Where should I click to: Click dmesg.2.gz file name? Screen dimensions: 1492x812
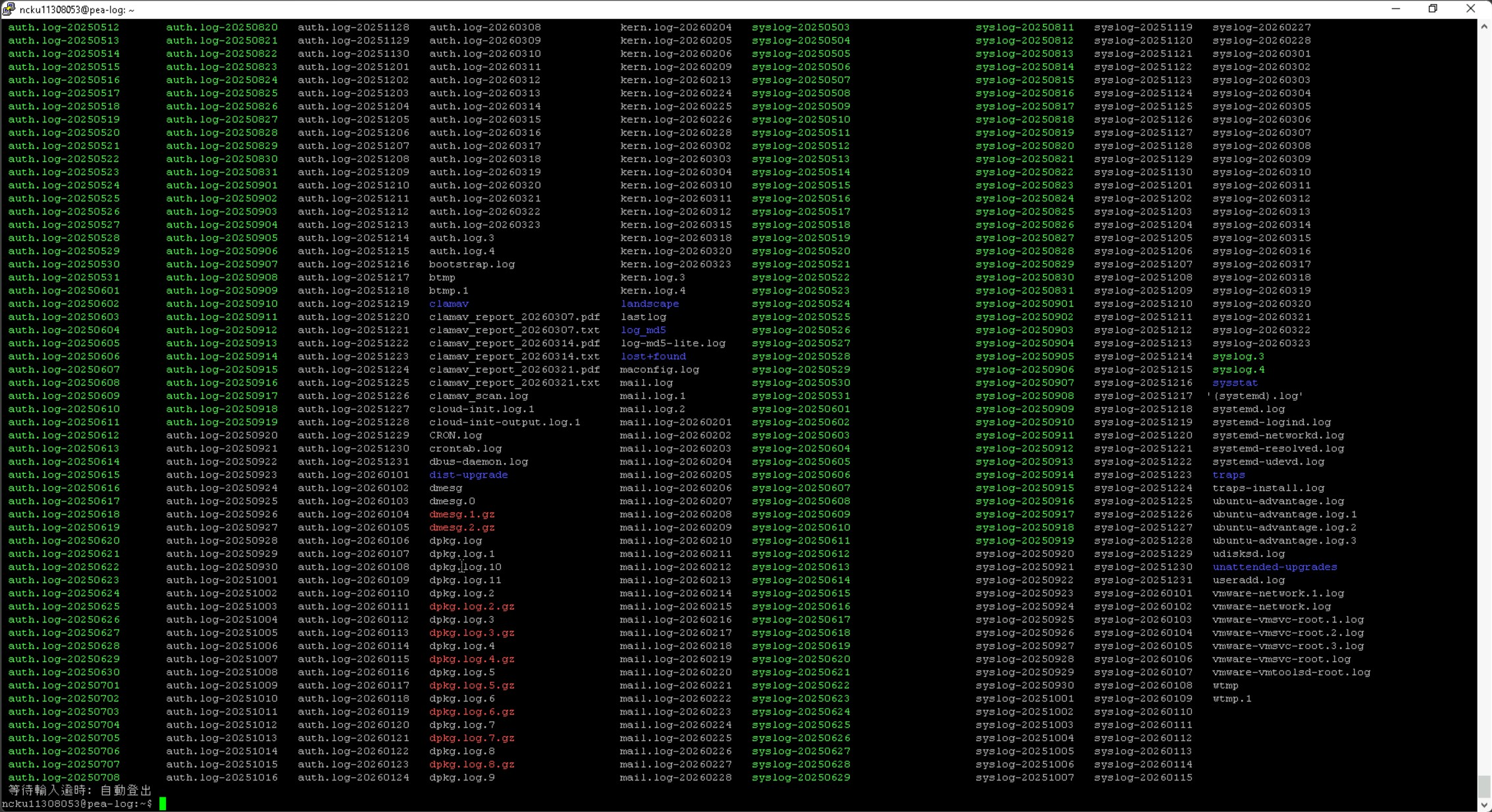[x=462, y=527]
